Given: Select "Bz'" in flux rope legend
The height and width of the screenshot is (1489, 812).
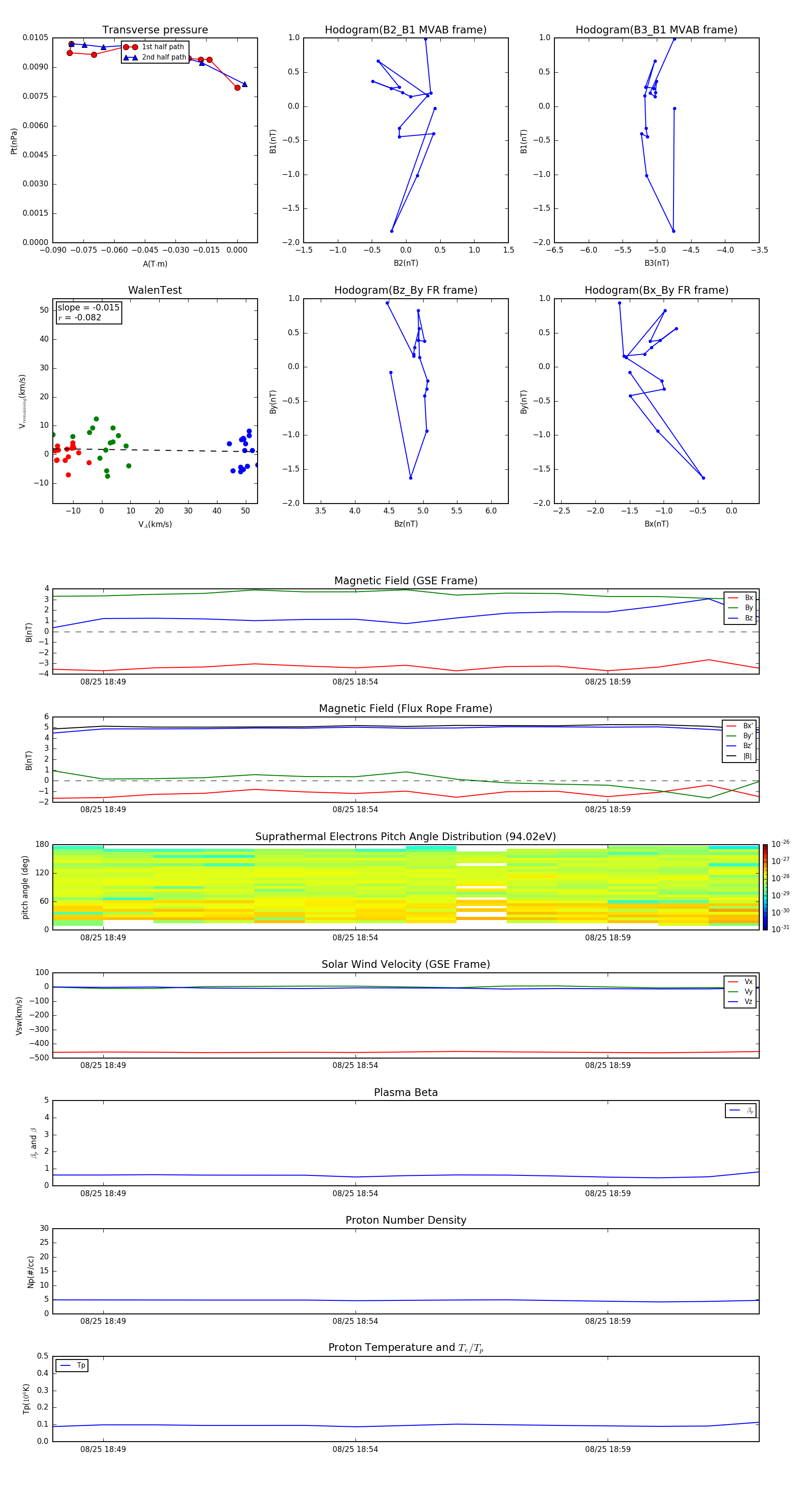Looking at the screenshot, I should point(740,746).
